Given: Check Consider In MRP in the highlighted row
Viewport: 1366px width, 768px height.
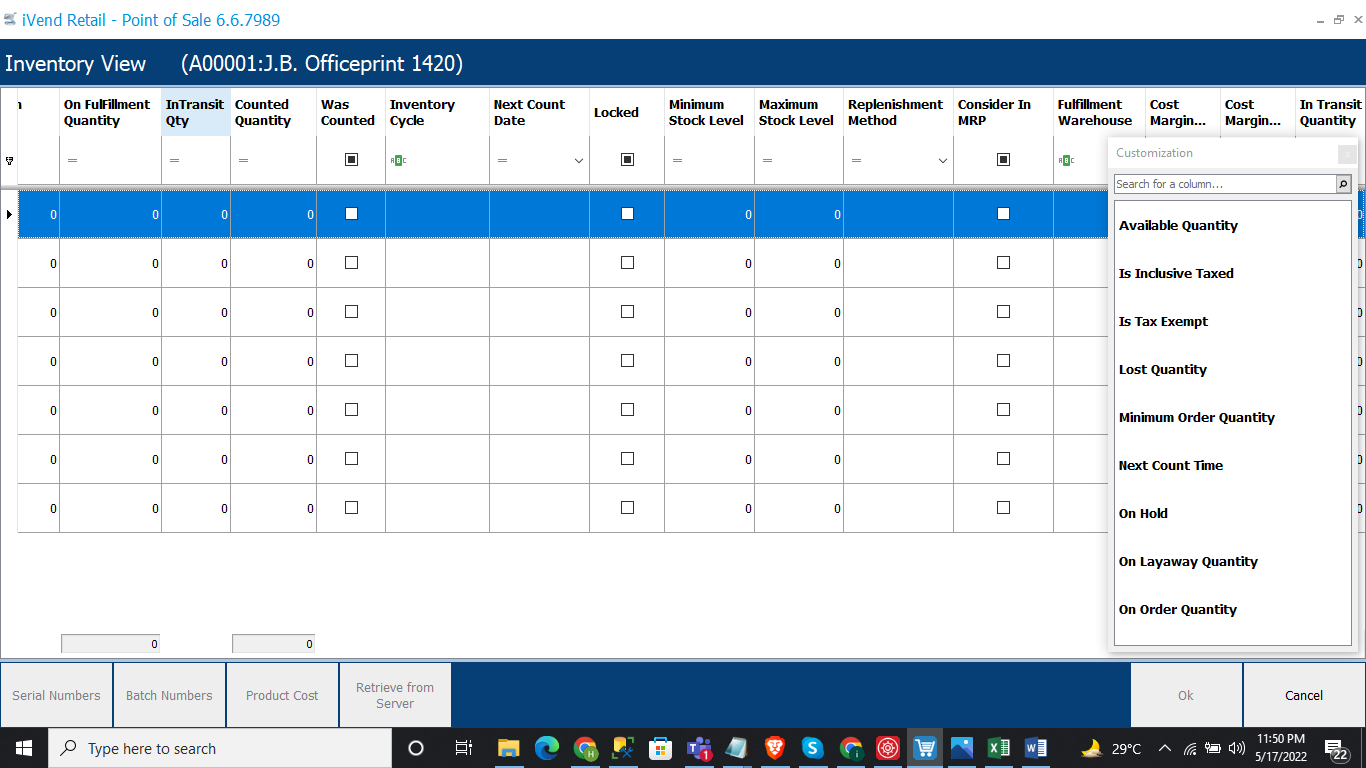Looking at the screenshot, I should click(1003, 214).
